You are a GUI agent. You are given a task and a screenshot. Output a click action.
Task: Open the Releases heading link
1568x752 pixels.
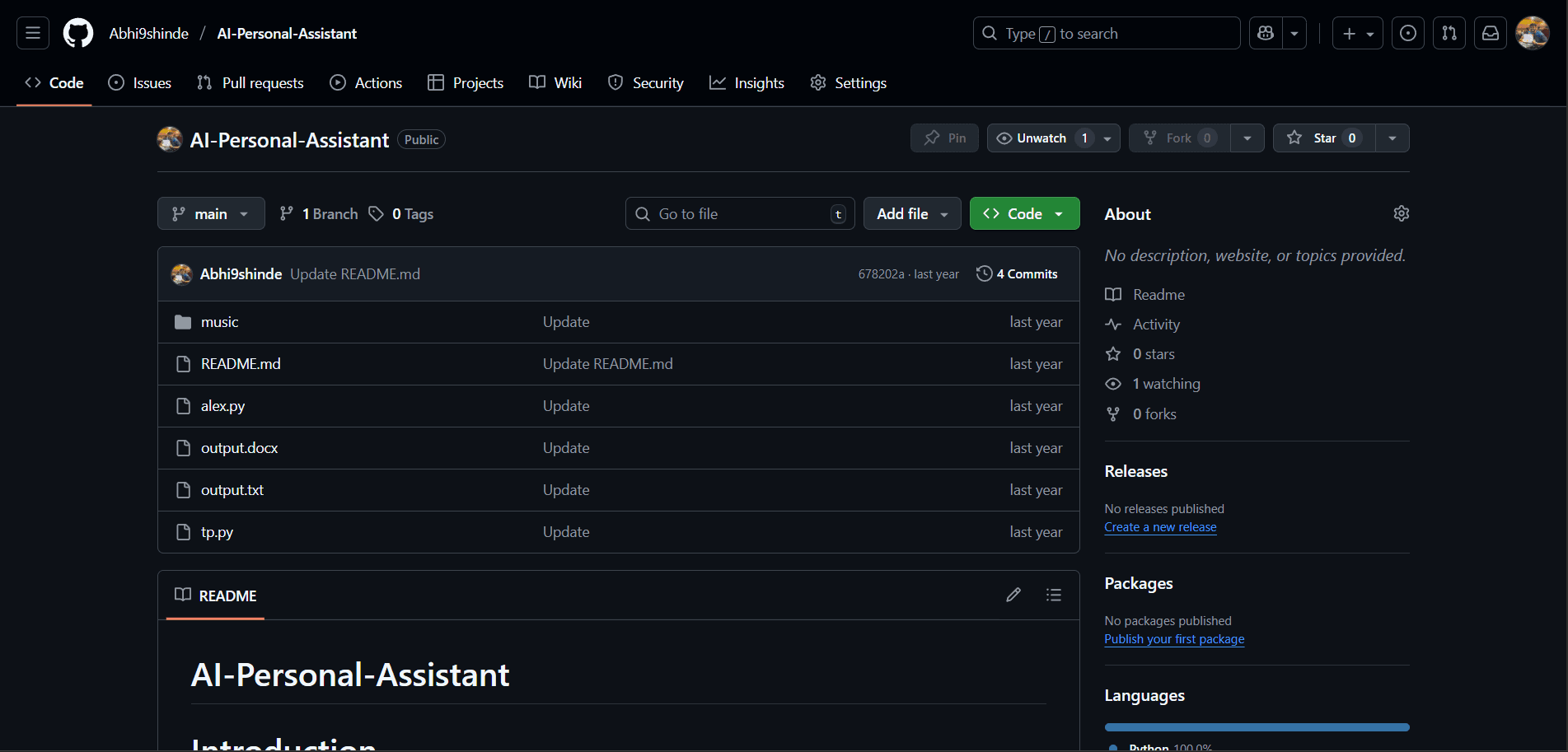click(1135, 471)
